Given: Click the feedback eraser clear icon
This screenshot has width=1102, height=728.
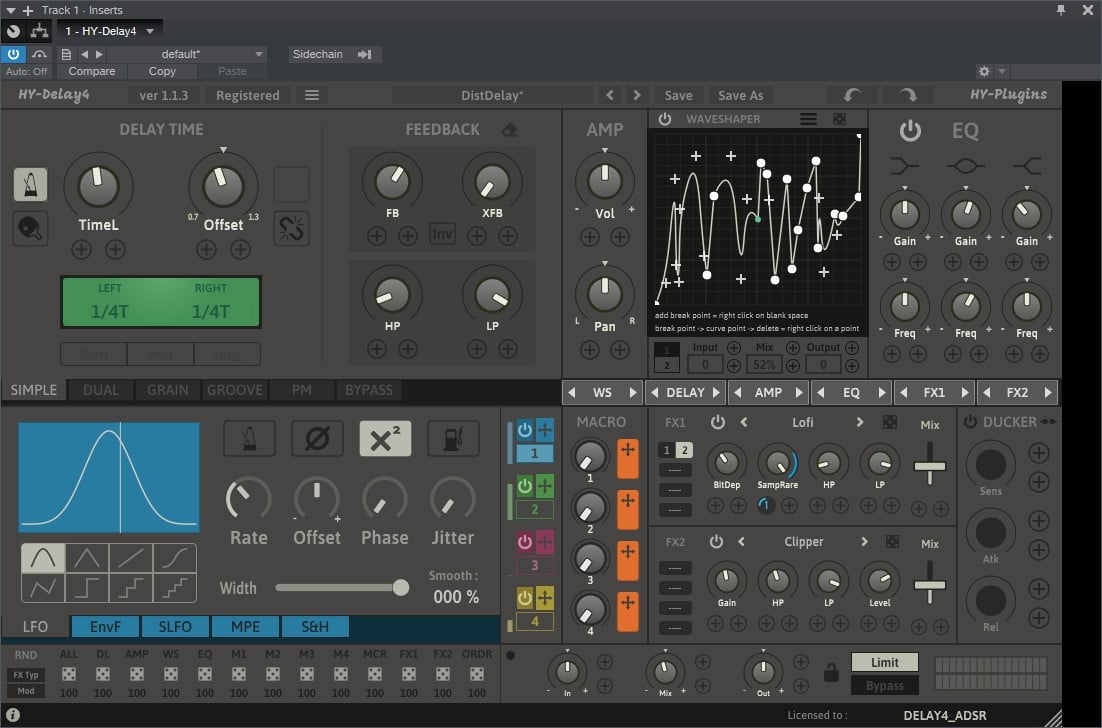Looking at the screenshot, I should point(509,129).
